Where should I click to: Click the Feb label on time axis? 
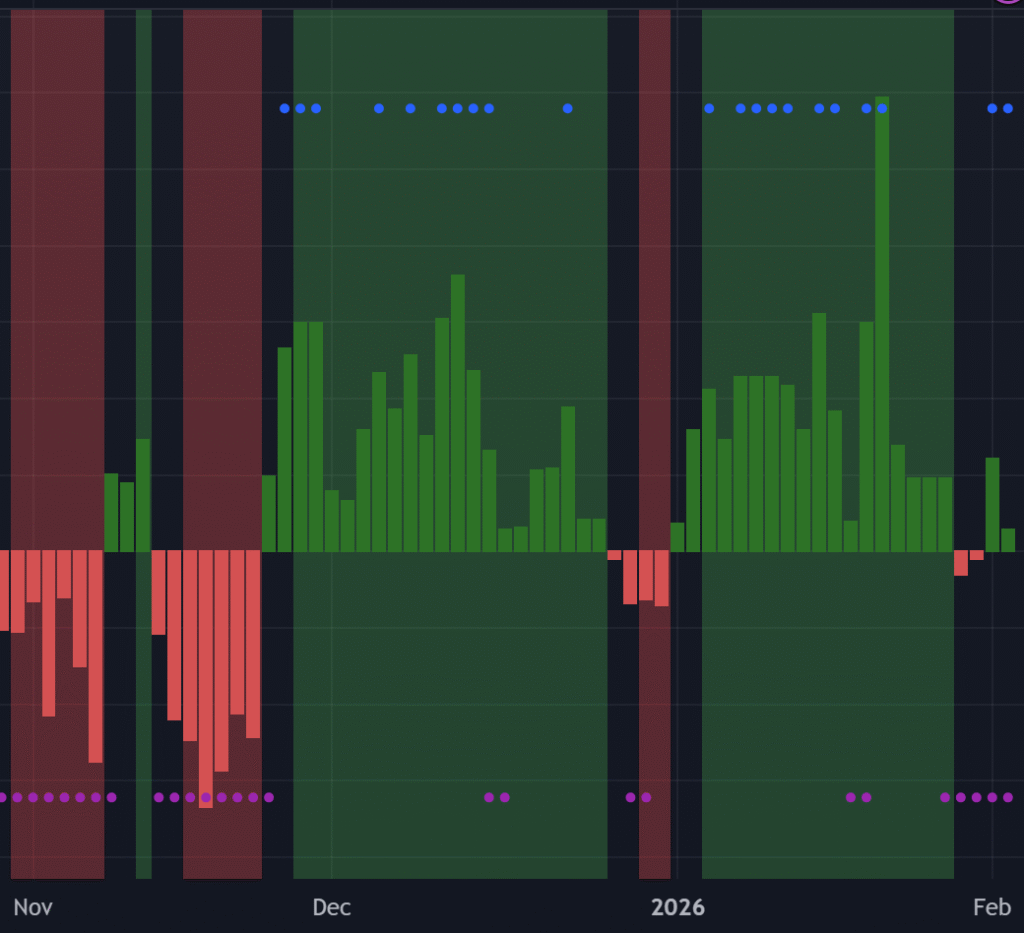(992, 907)
